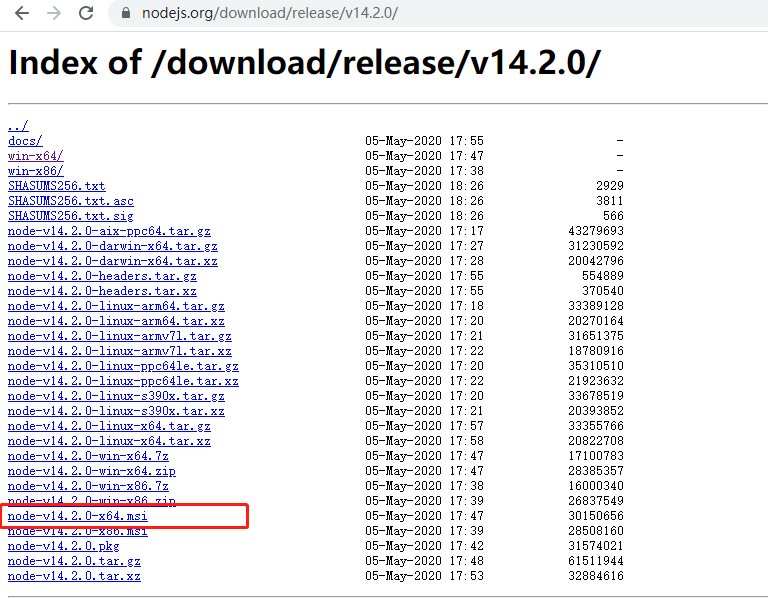Open the win-x64/ folder link
The width and height of the screenshot is (768, 598).
click(x=36, y=156)
